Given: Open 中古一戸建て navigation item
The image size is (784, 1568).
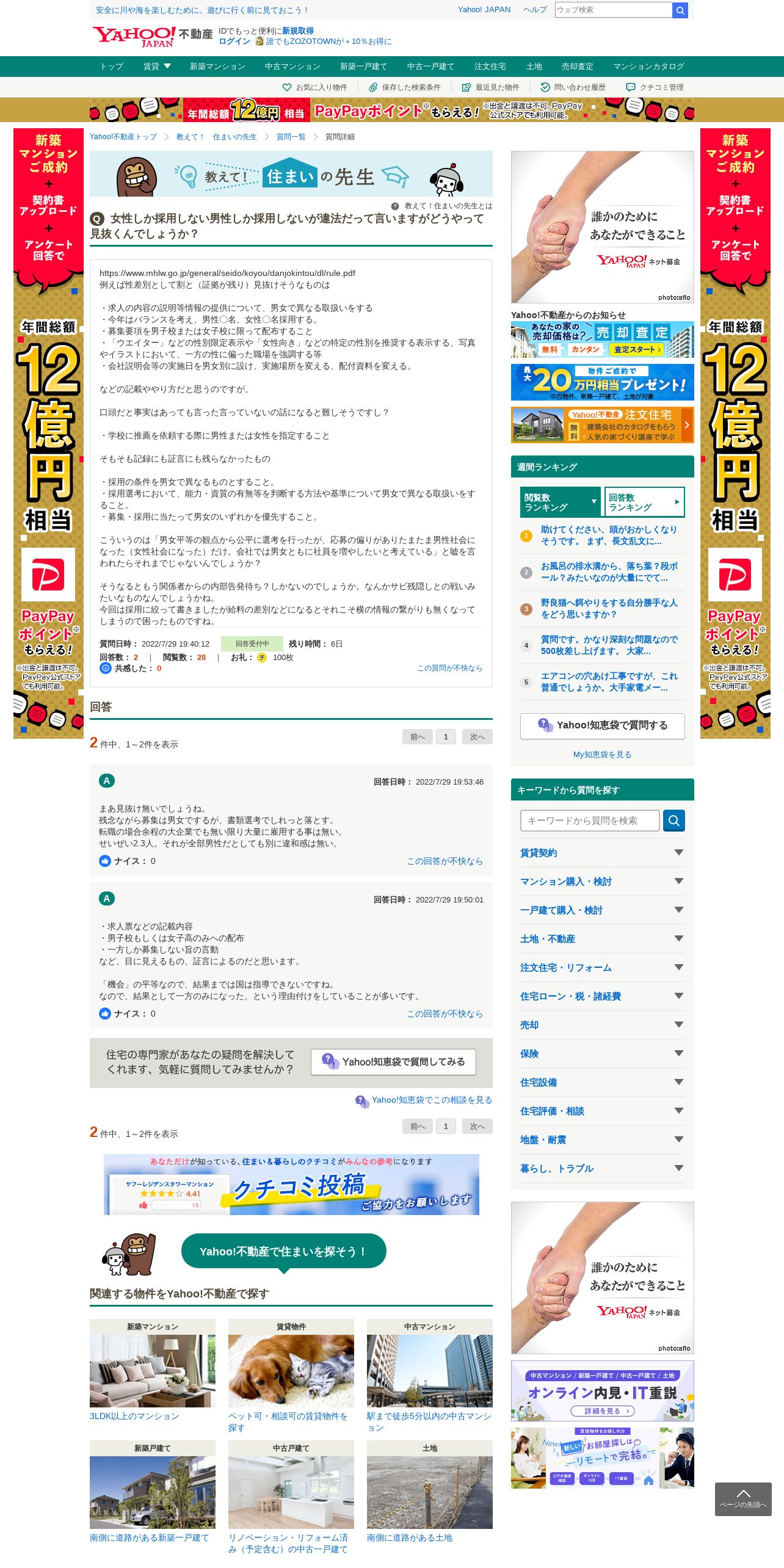Looking at the screenshot, I should (430, 67).
